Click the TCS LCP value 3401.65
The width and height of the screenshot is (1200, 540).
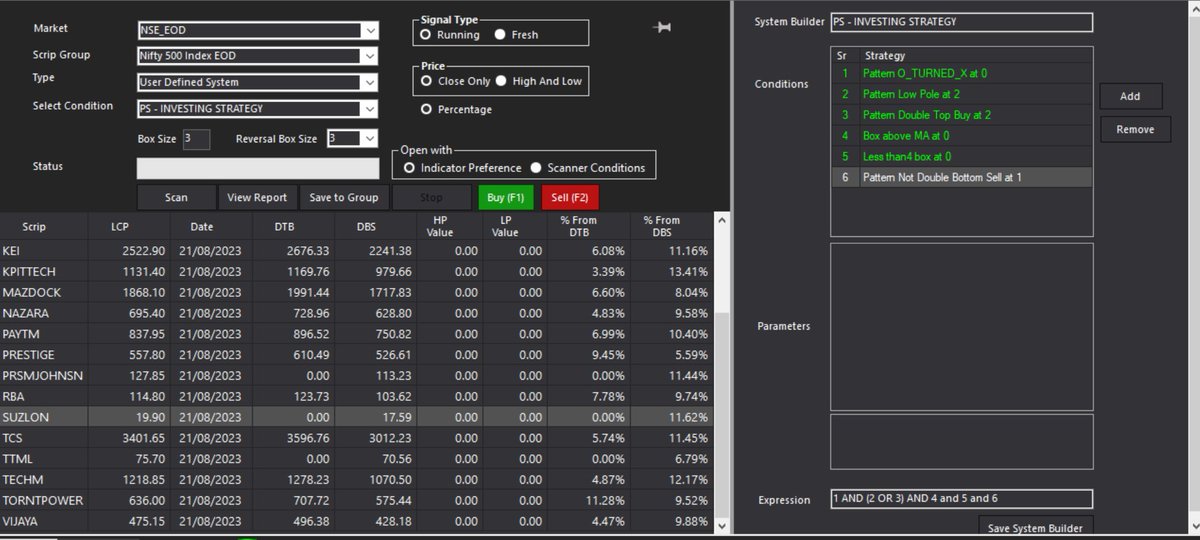[144, 437]
